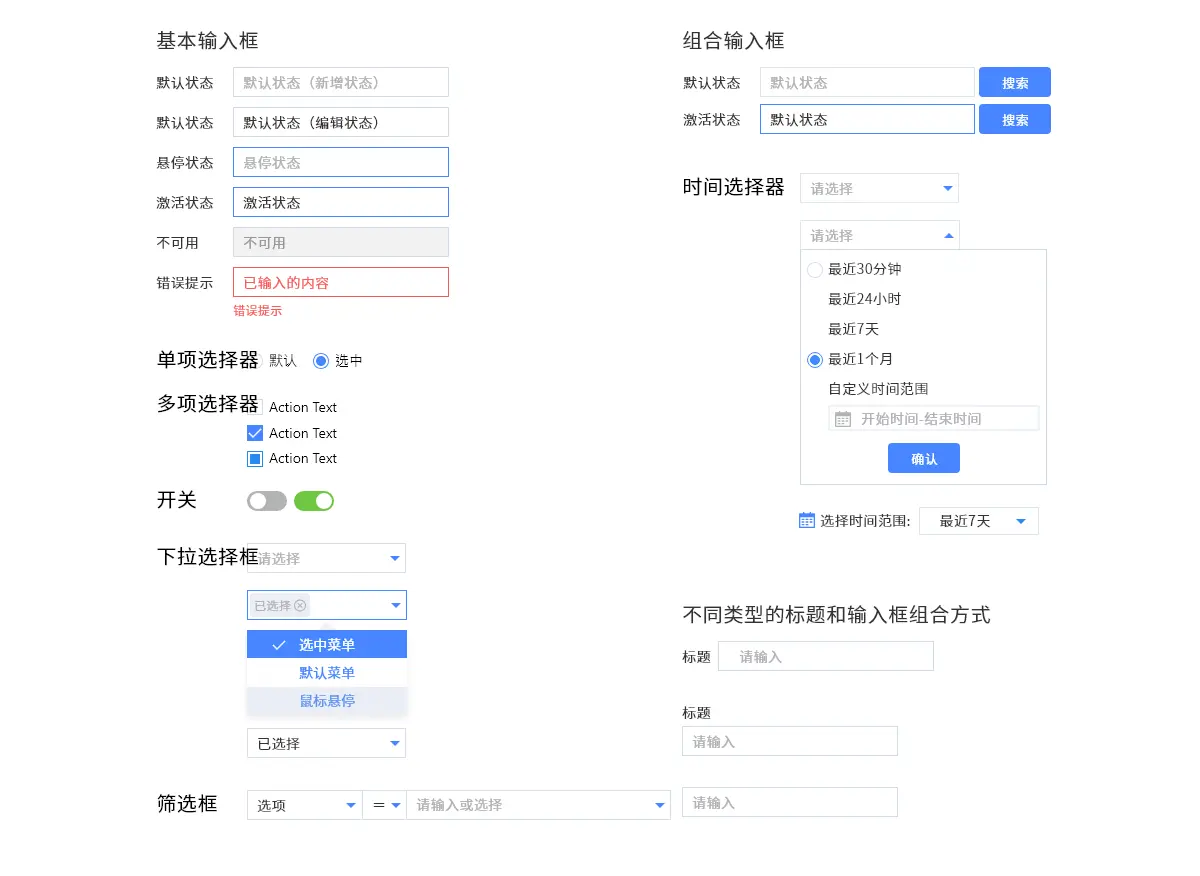Turn off the green on switch
Screen dimensions: 1200x876
pos(314,501)
